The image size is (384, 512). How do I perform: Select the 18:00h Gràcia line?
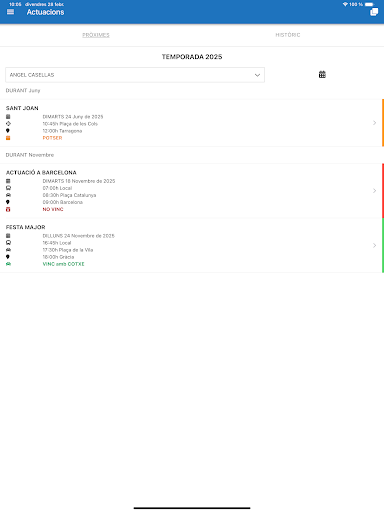pyautogui.click(x=58, y=257)
